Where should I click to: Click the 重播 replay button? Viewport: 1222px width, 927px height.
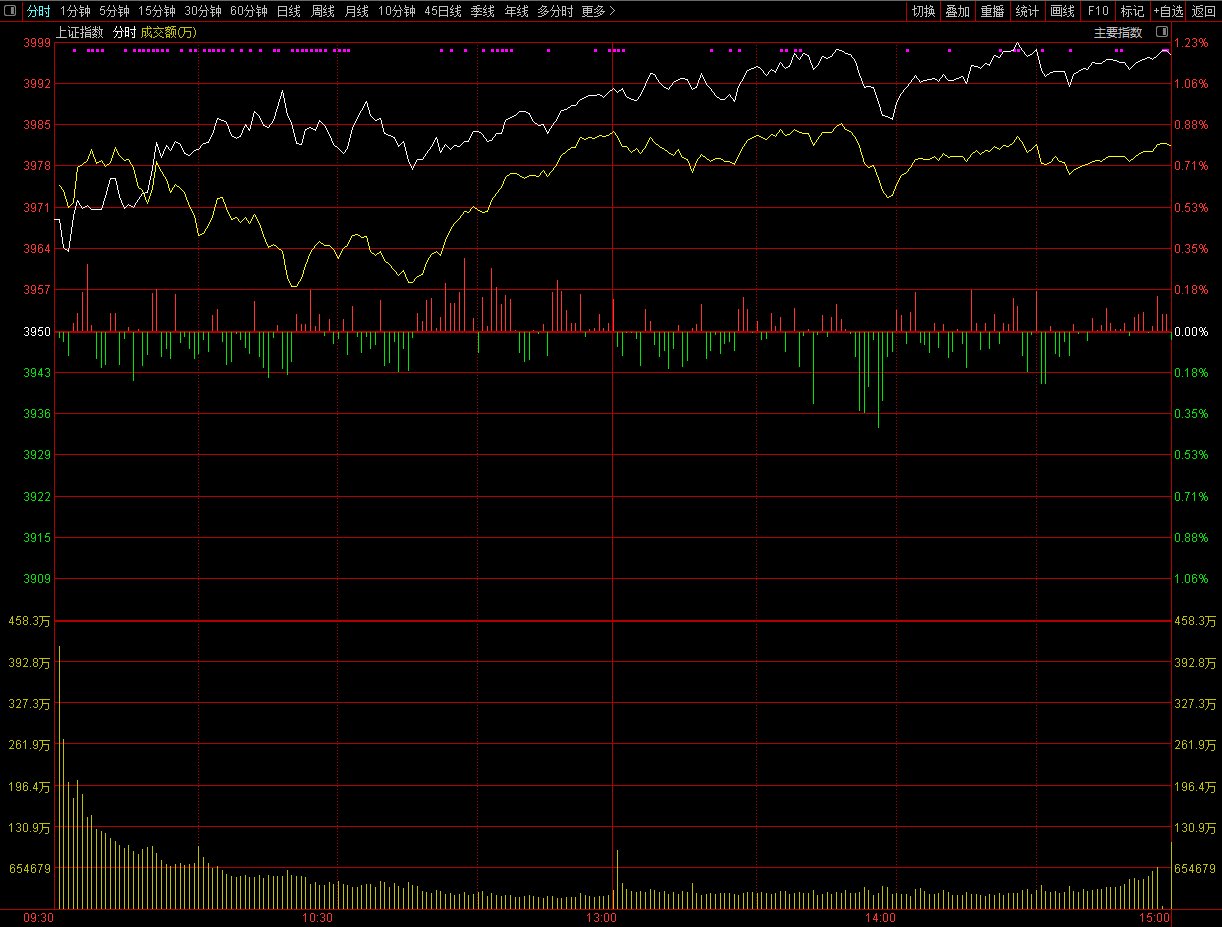pyautogui.click(x=992, y=11)
